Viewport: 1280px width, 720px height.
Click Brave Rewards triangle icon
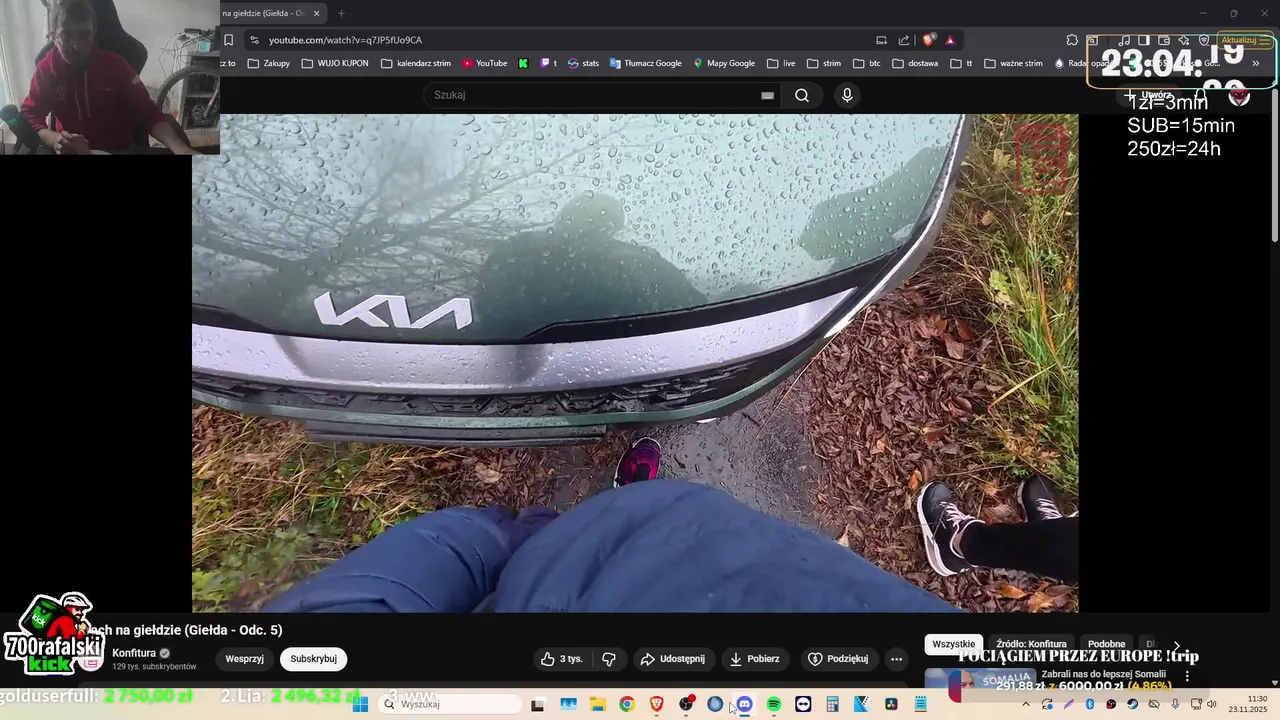[x=950, y=40]
